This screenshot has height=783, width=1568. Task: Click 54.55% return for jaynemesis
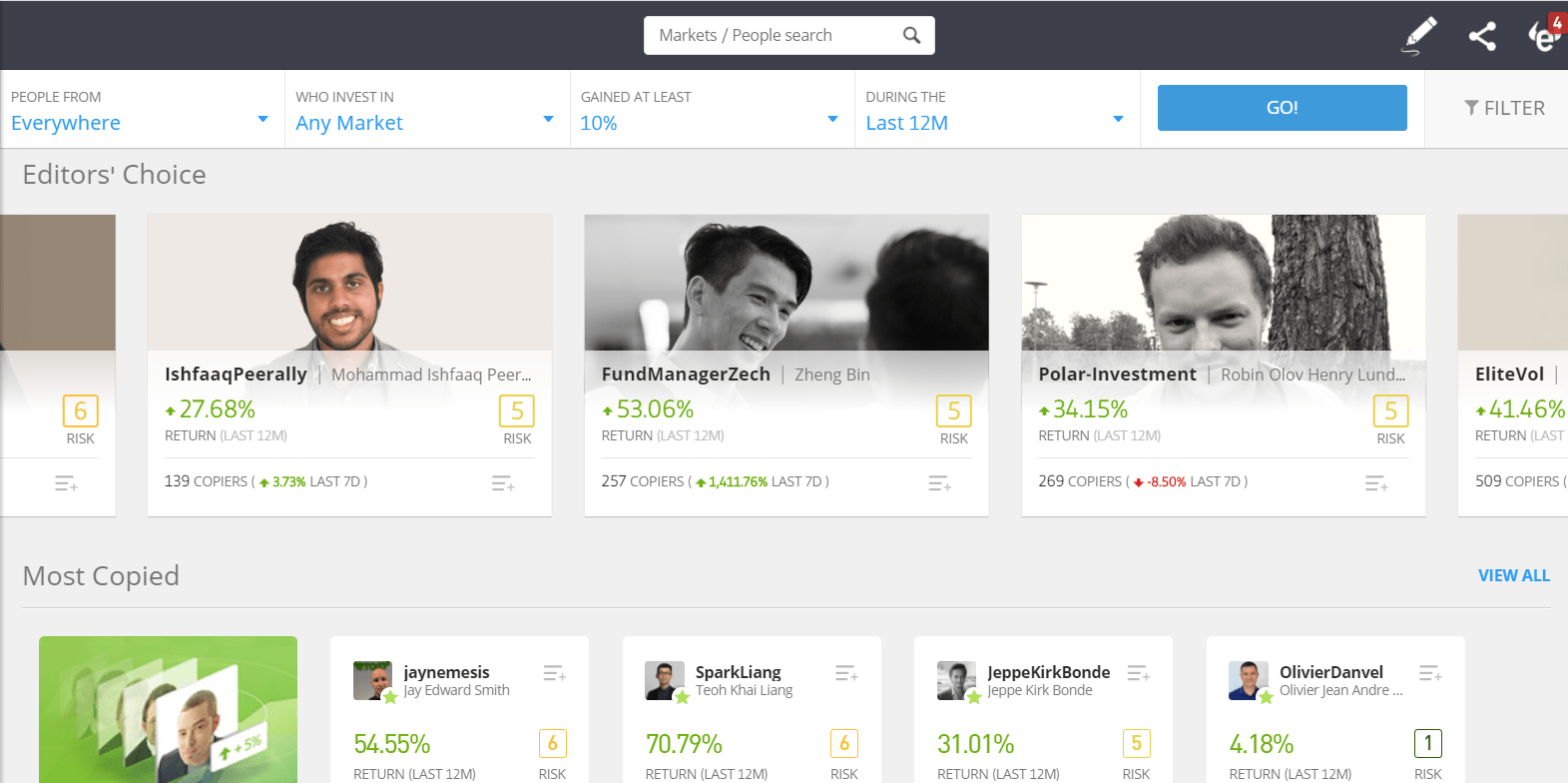click(392, 744)
